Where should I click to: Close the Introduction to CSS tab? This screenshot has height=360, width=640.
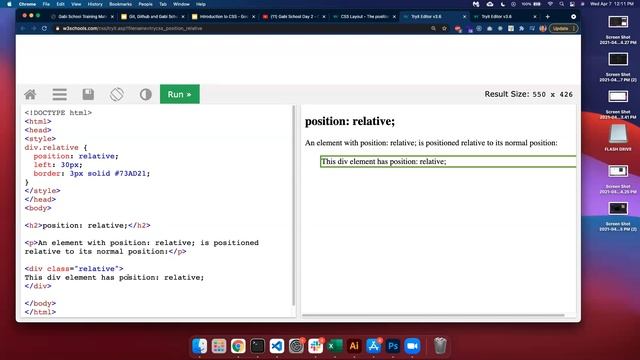[x=253, y=17]
